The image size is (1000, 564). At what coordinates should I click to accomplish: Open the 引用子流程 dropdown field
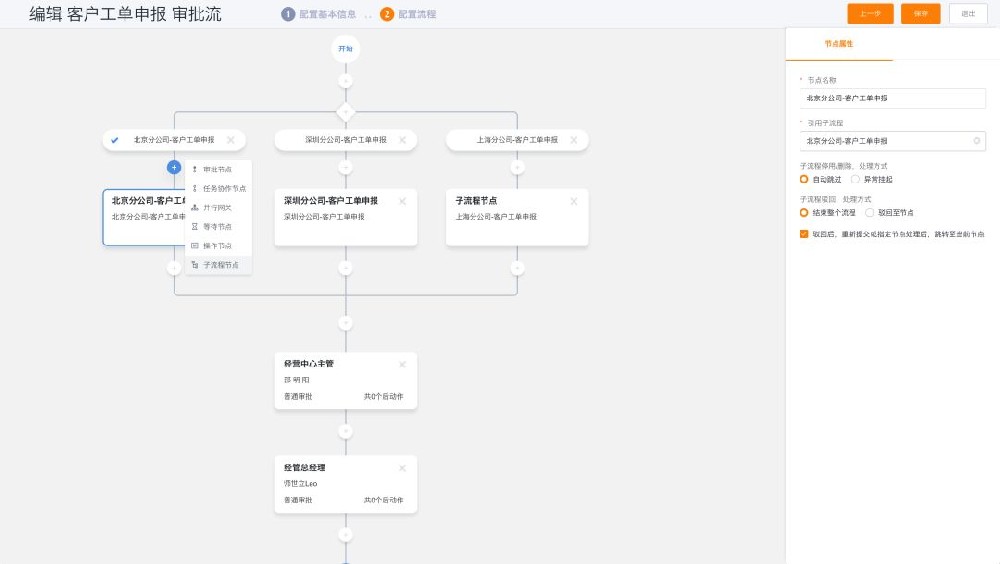click(892, 141)
